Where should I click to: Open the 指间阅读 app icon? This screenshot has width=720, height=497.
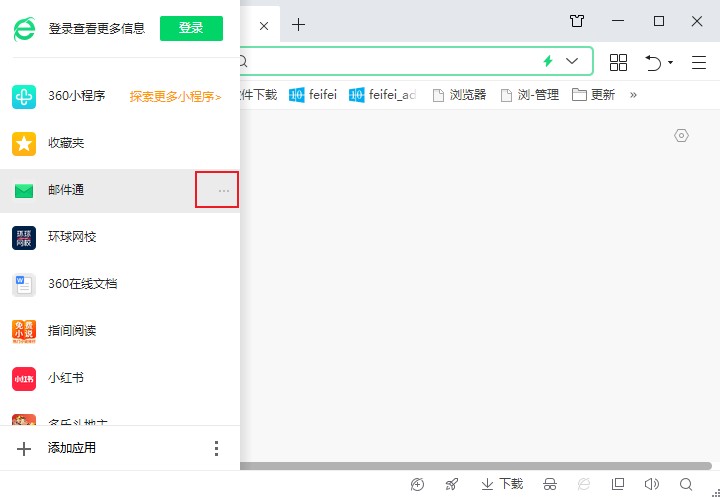(x=24, y=332)
